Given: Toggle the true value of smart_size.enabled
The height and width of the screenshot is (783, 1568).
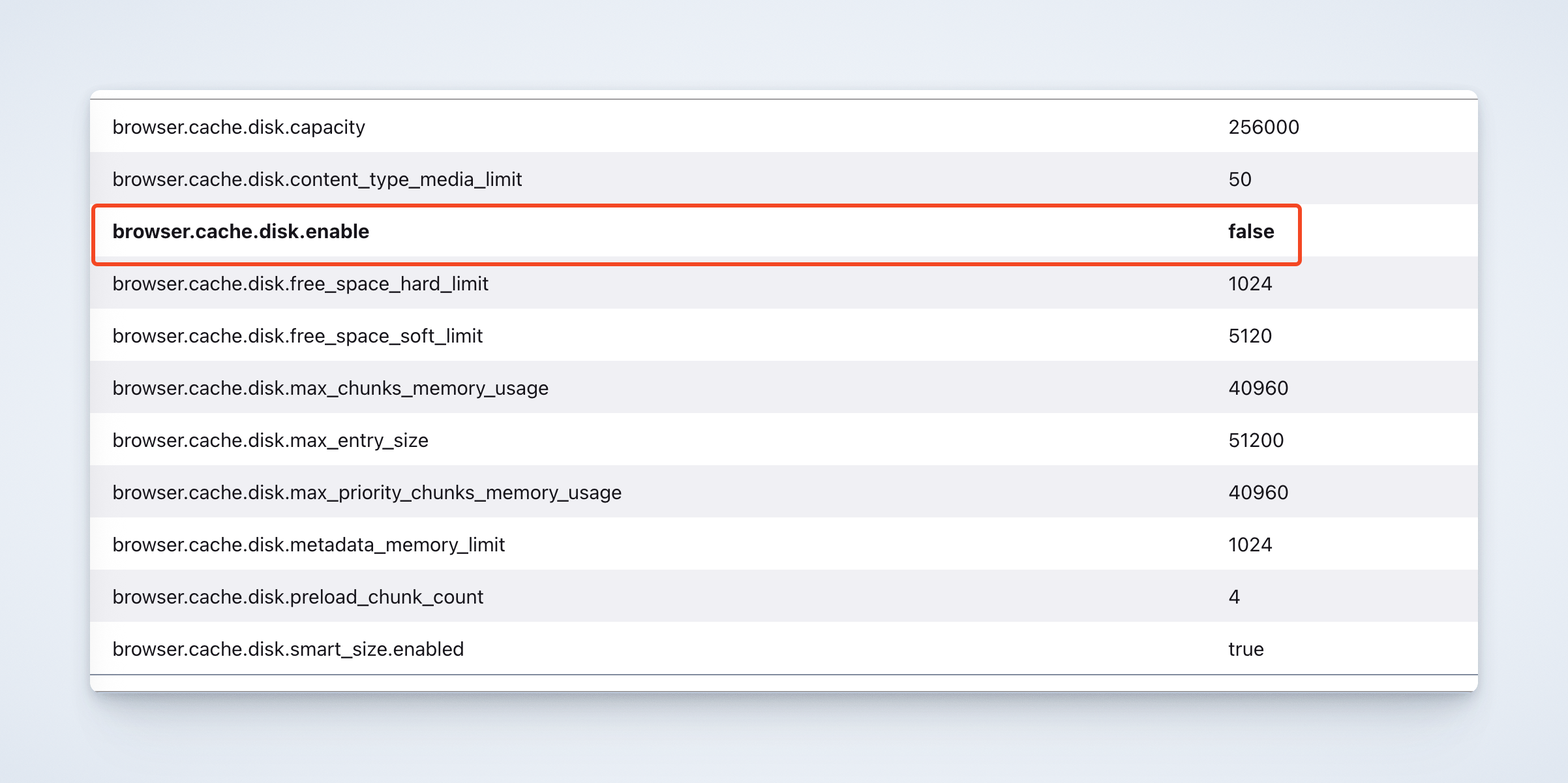Looking at the screenshot, I should pos(1246,649).
